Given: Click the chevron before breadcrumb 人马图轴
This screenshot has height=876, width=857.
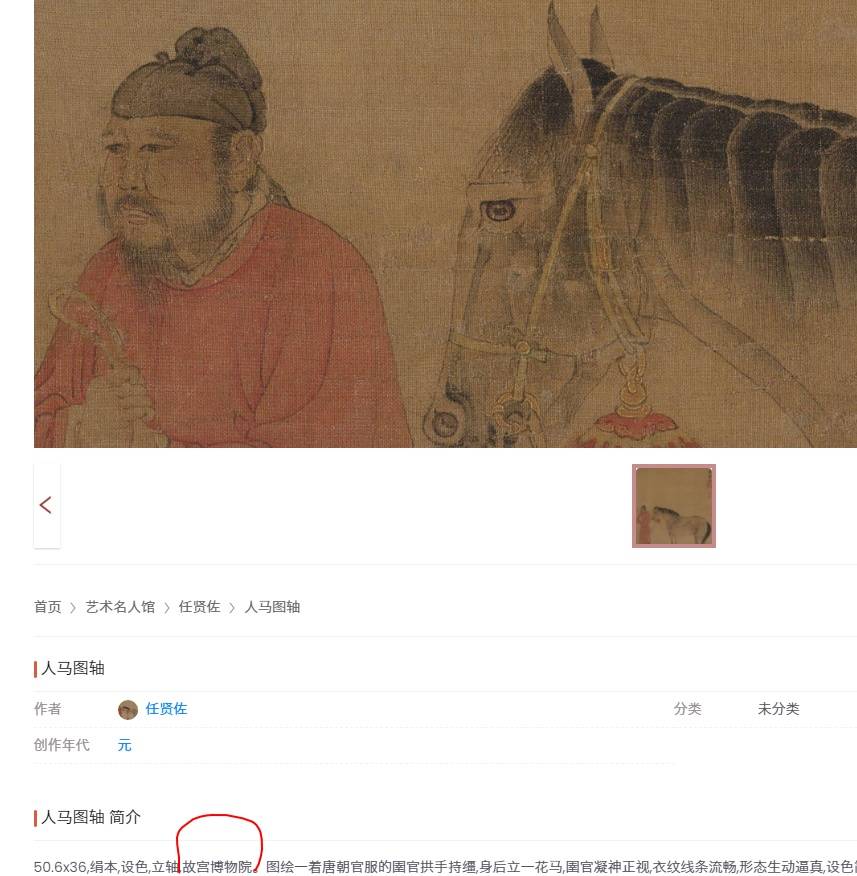Looking at the screenshot, I should (232, 608).
